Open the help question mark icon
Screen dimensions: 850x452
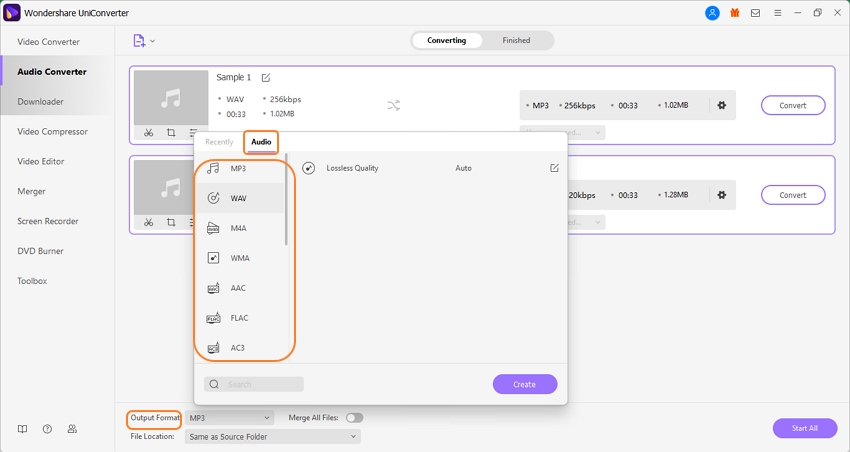click(x=47, y=429)
